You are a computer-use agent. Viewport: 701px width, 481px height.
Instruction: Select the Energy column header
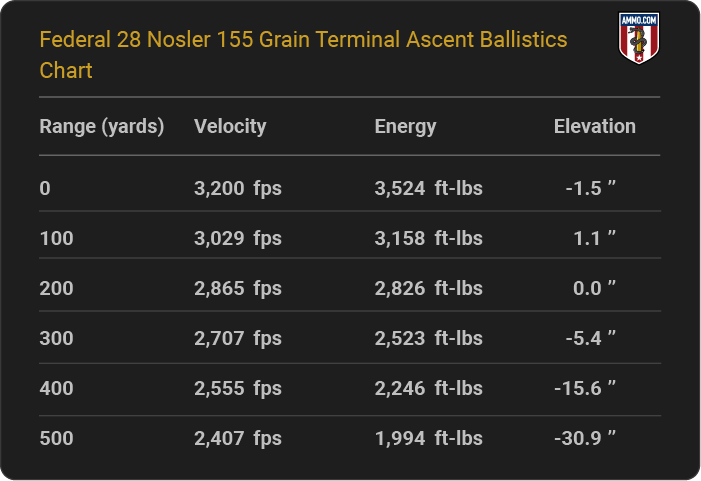(405, 127)
